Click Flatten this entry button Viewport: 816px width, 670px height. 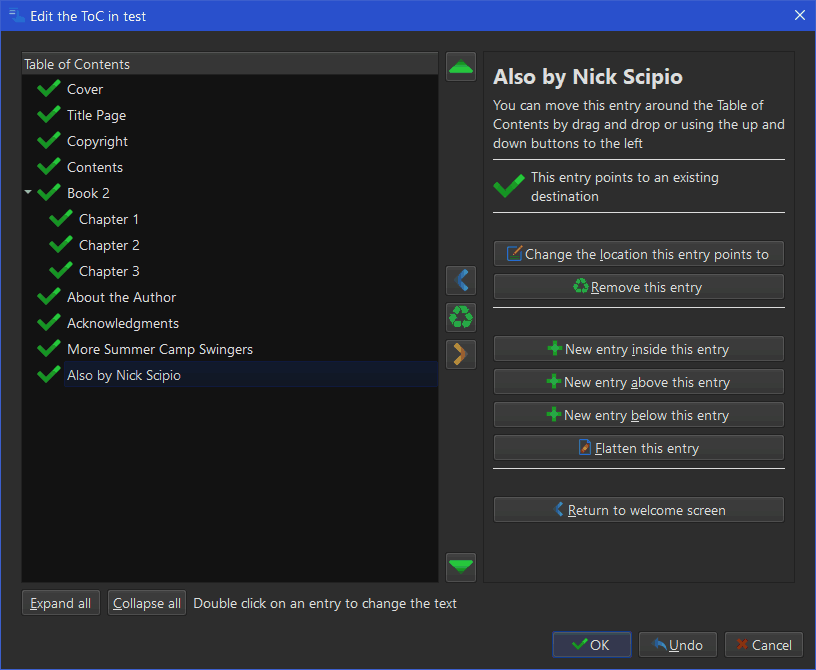pos(639,448)
